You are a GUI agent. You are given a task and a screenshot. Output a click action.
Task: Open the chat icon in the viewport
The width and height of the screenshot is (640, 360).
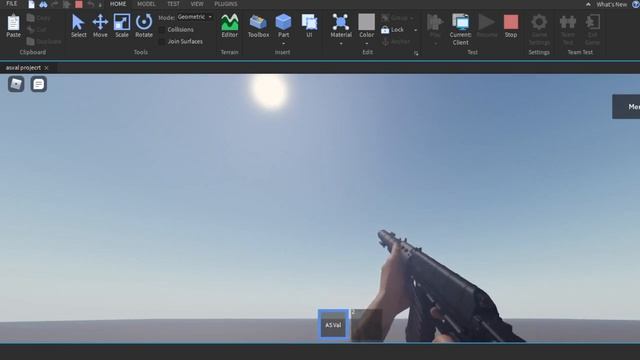tap(39, 84)
